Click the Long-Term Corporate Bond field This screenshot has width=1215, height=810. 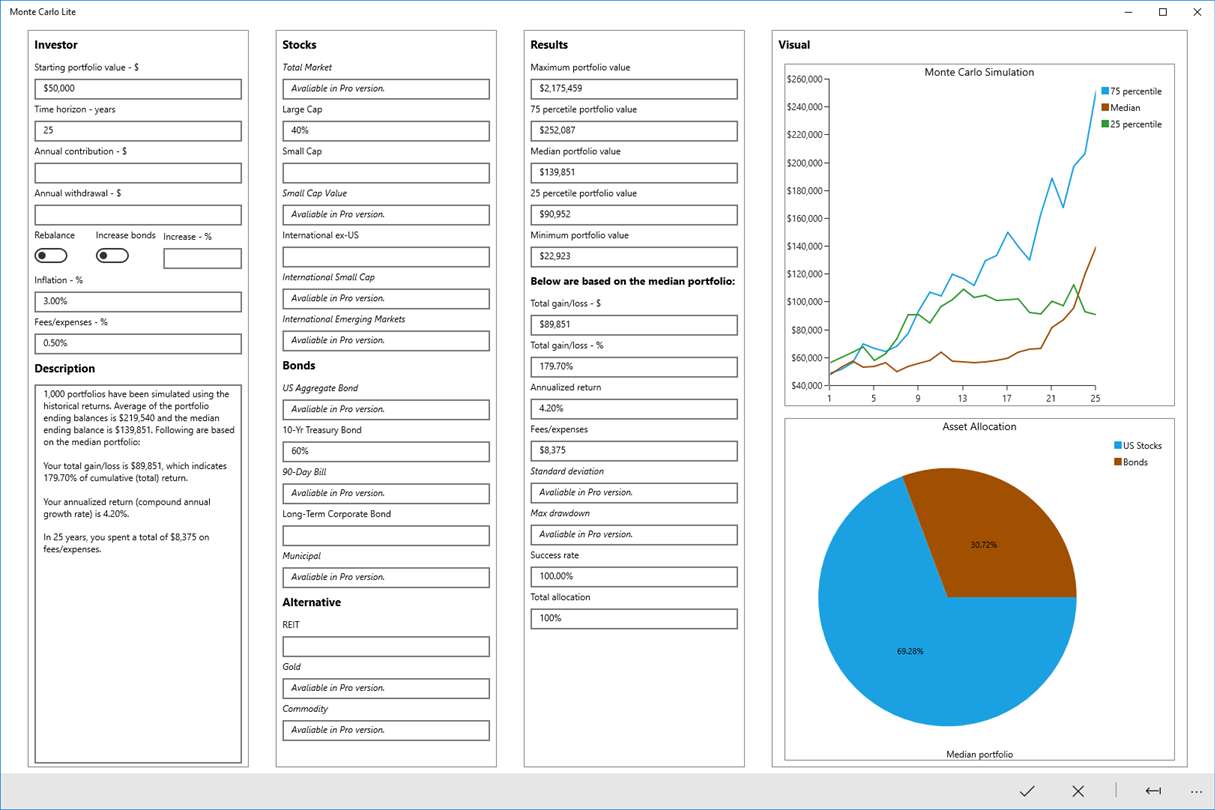tap(386, 536)
